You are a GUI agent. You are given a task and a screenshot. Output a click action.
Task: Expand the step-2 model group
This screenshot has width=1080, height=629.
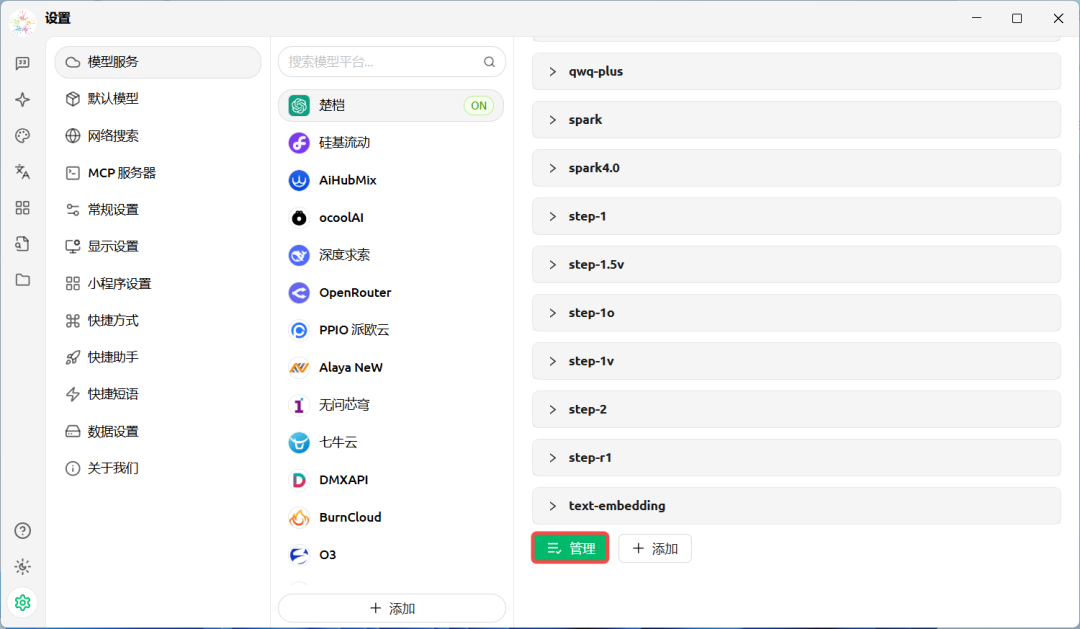796,409
